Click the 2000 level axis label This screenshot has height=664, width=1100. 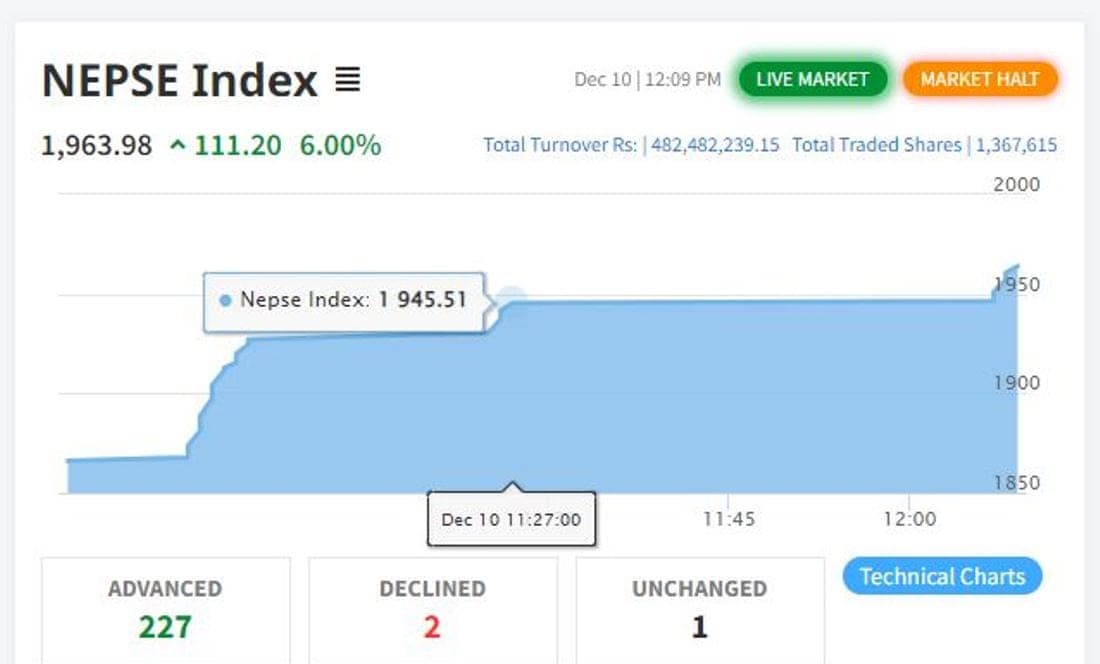pos(1016,184)
